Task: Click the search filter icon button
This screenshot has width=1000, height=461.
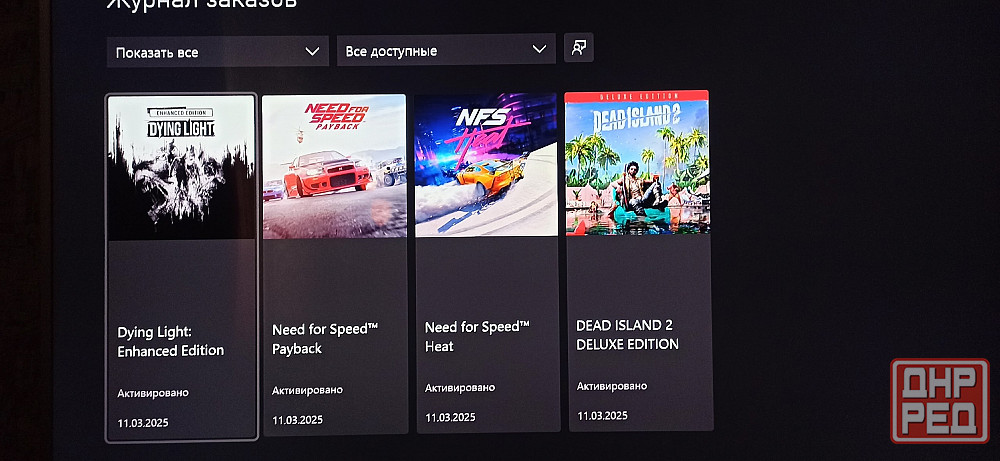Action: tap(578, 48)
